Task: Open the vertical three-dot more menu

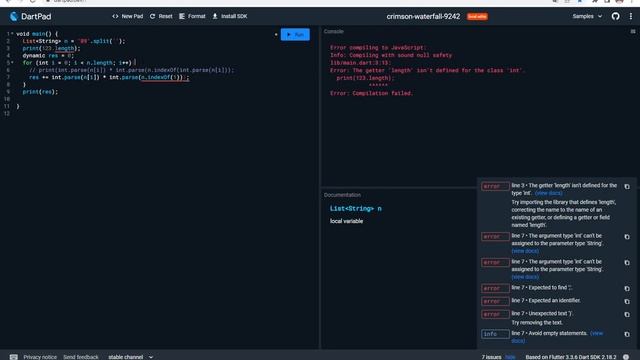Action: click(631, 16)
